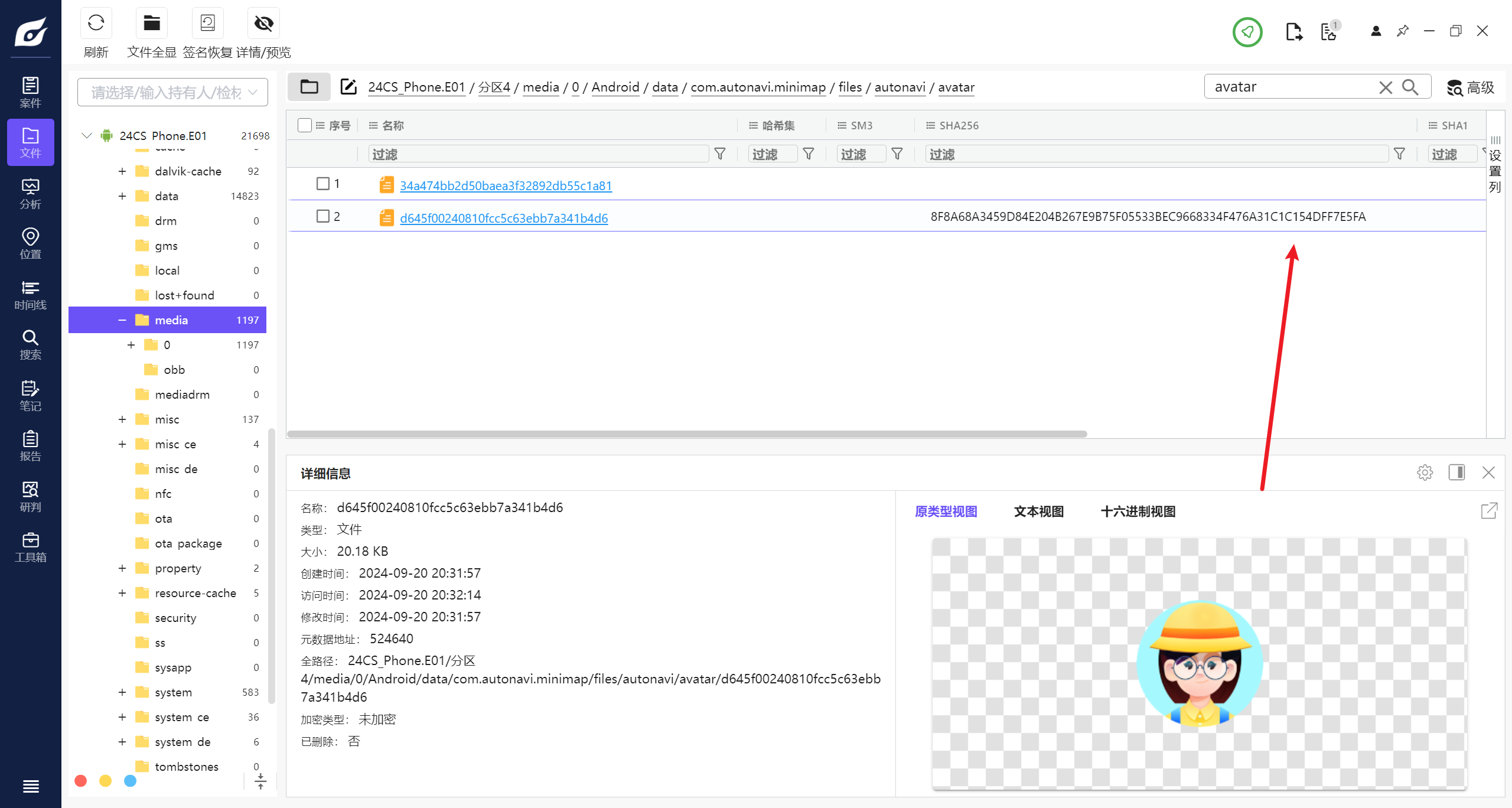1512x808 pixels.
Task: Open detail panel settings gear
Action: pyautogui.click(x=1425, y=473)
